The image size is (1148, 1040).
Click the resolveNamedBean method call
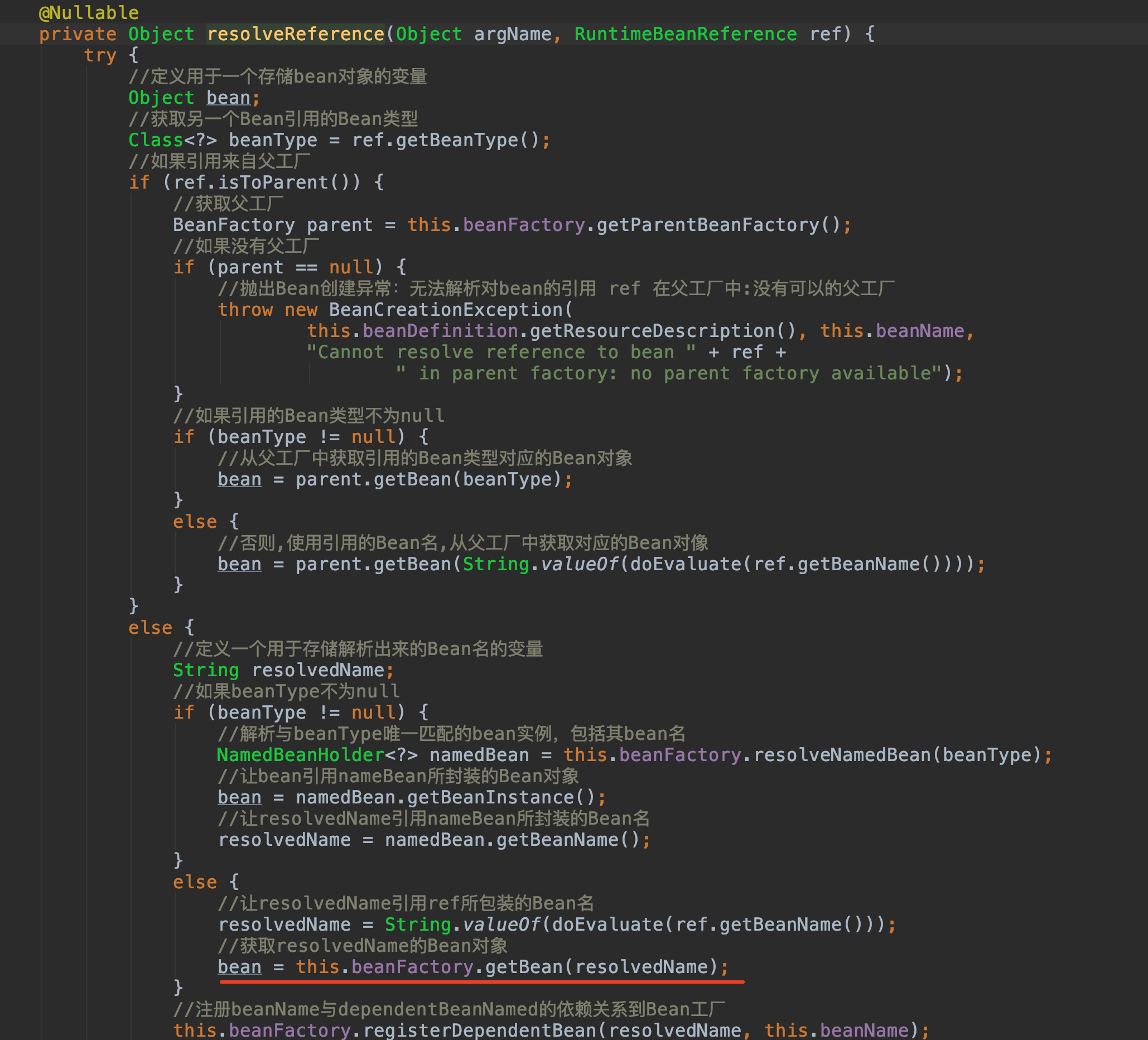point(842,755)
